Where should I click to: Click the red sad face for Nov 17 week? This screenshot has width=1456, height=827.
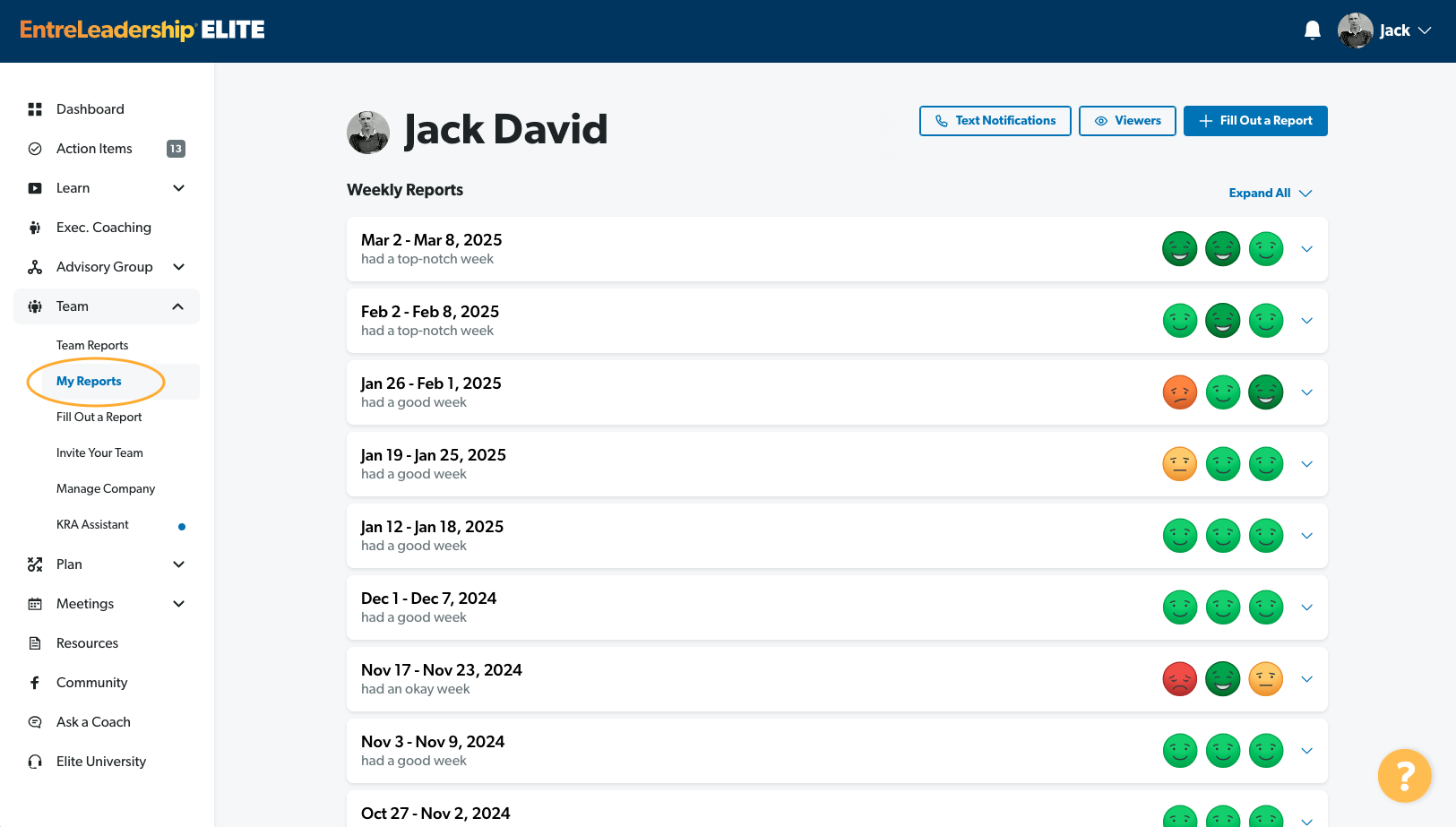(1179, 679)
